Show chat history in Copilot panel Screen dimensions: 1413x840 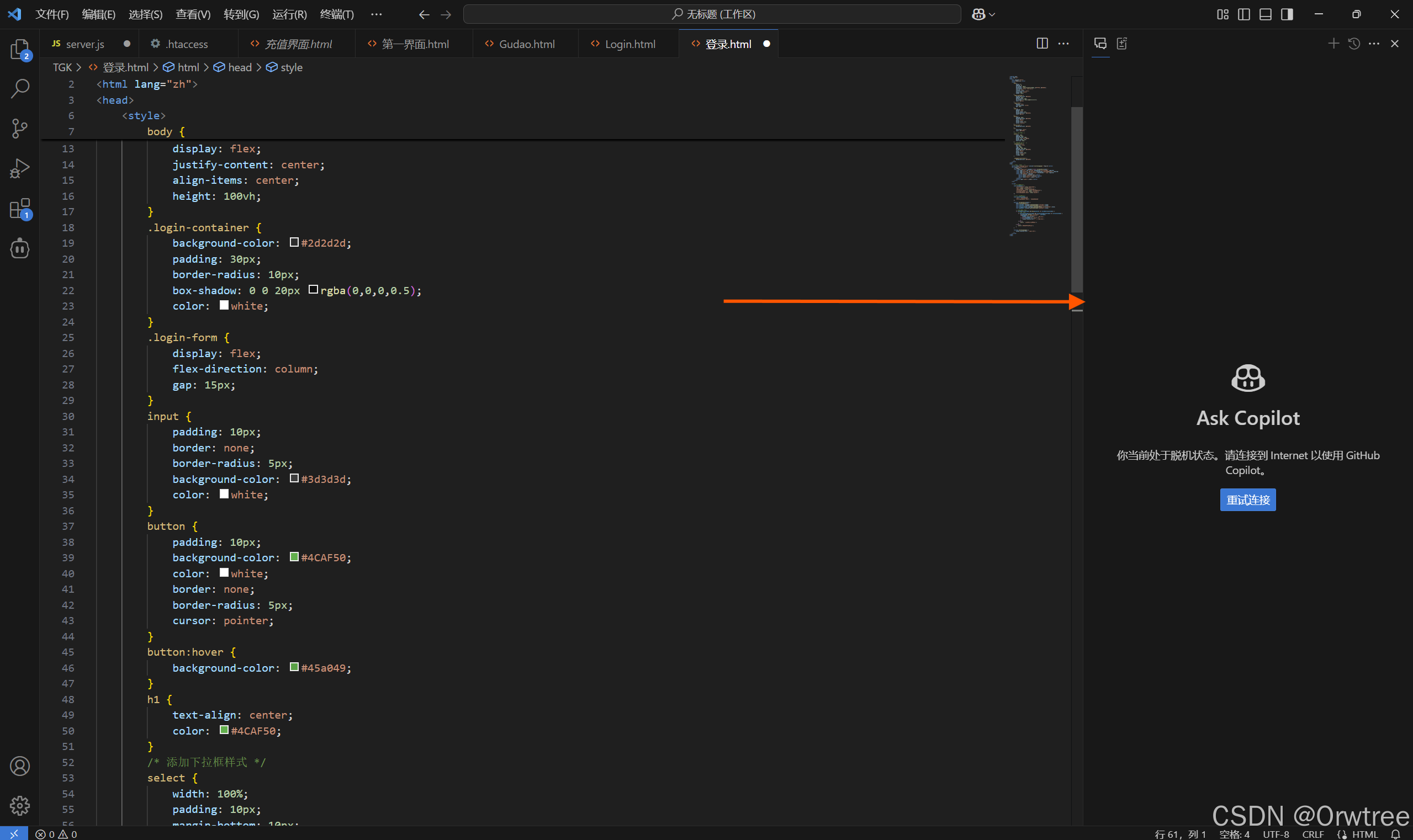(x=1353, y=44)
